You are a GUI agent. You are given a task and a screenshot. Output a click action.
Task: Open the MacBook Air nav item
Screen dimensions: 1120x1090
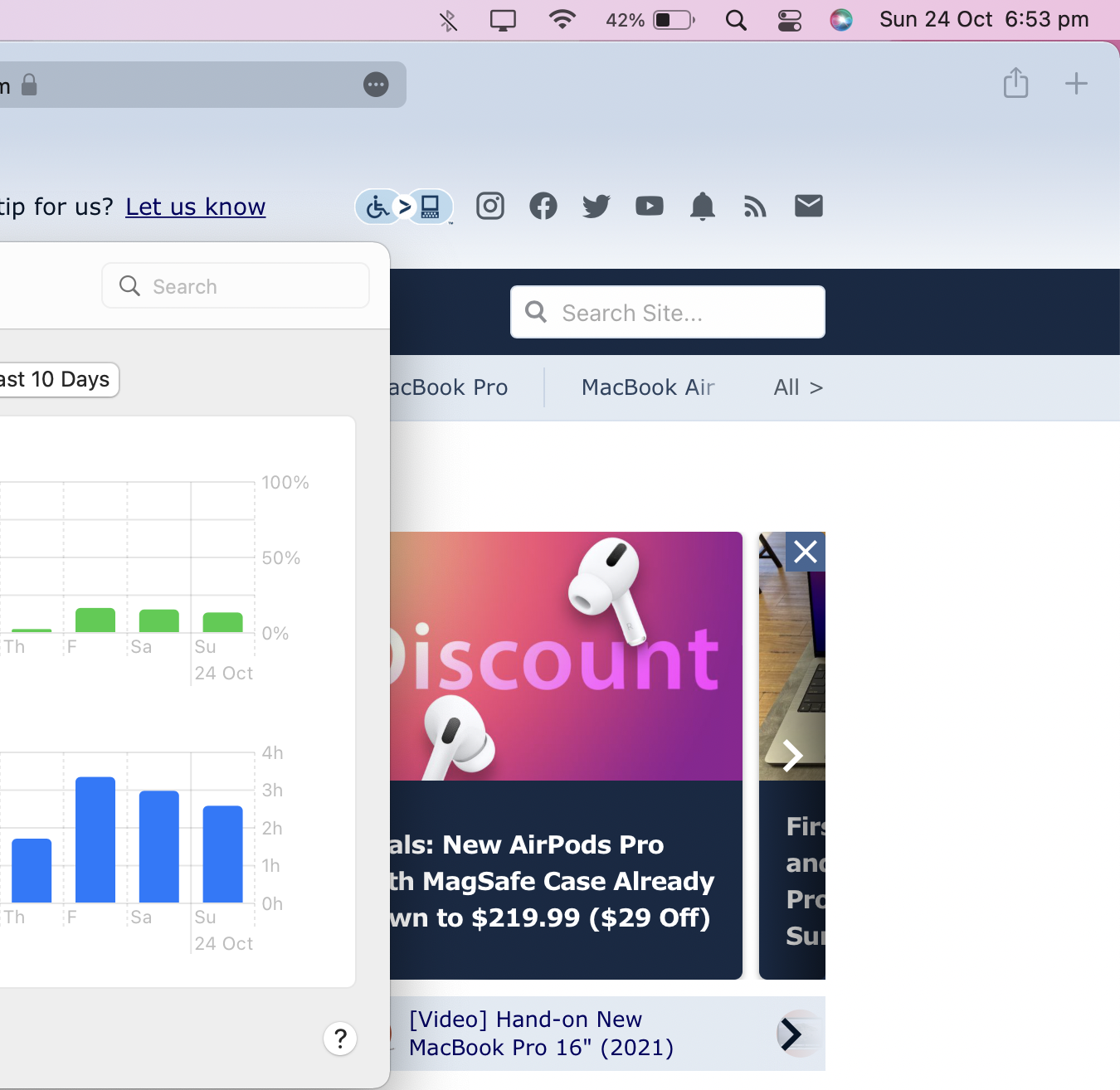point(648,387)
